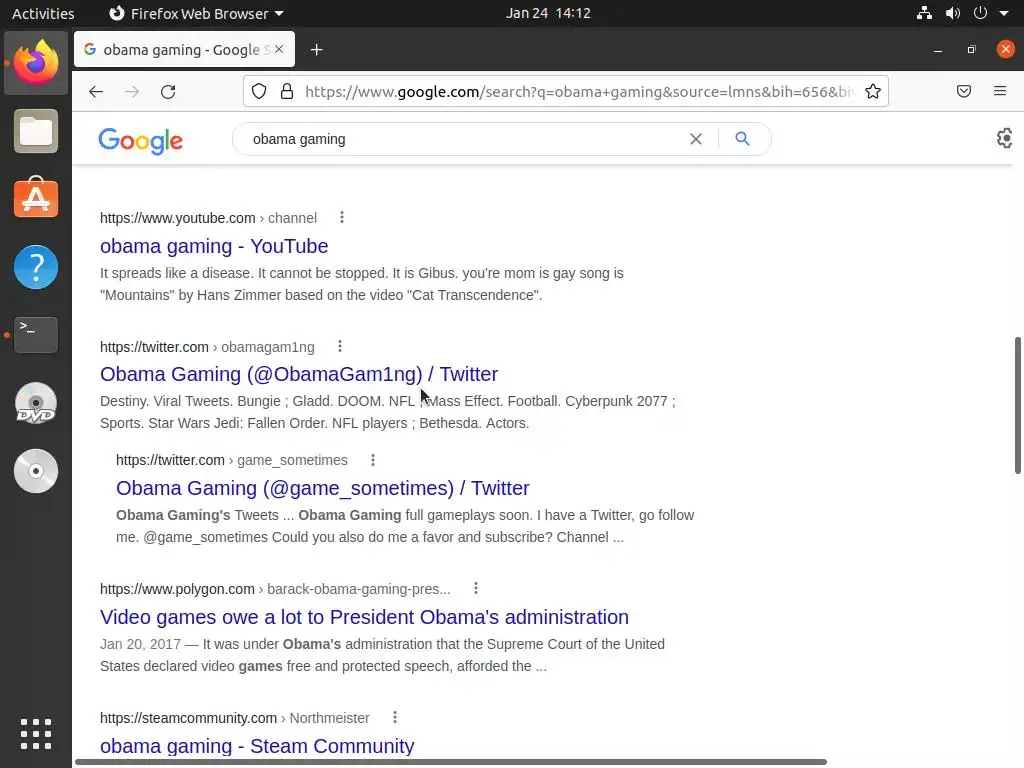Open Activities overview
This screenshot has width=1024, height=768.
coord(43,13)
